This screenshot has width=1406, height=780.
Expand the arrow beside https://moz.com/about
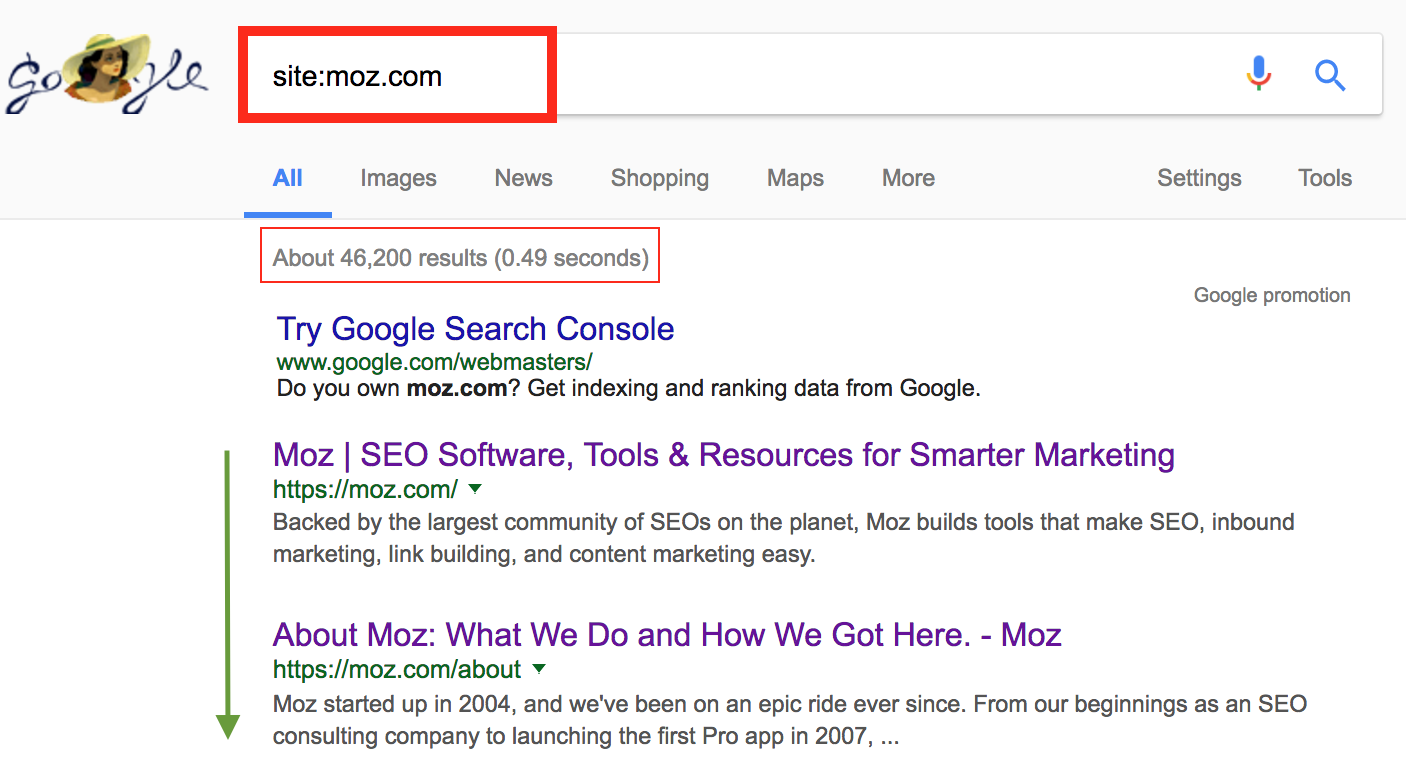(539, 669)
